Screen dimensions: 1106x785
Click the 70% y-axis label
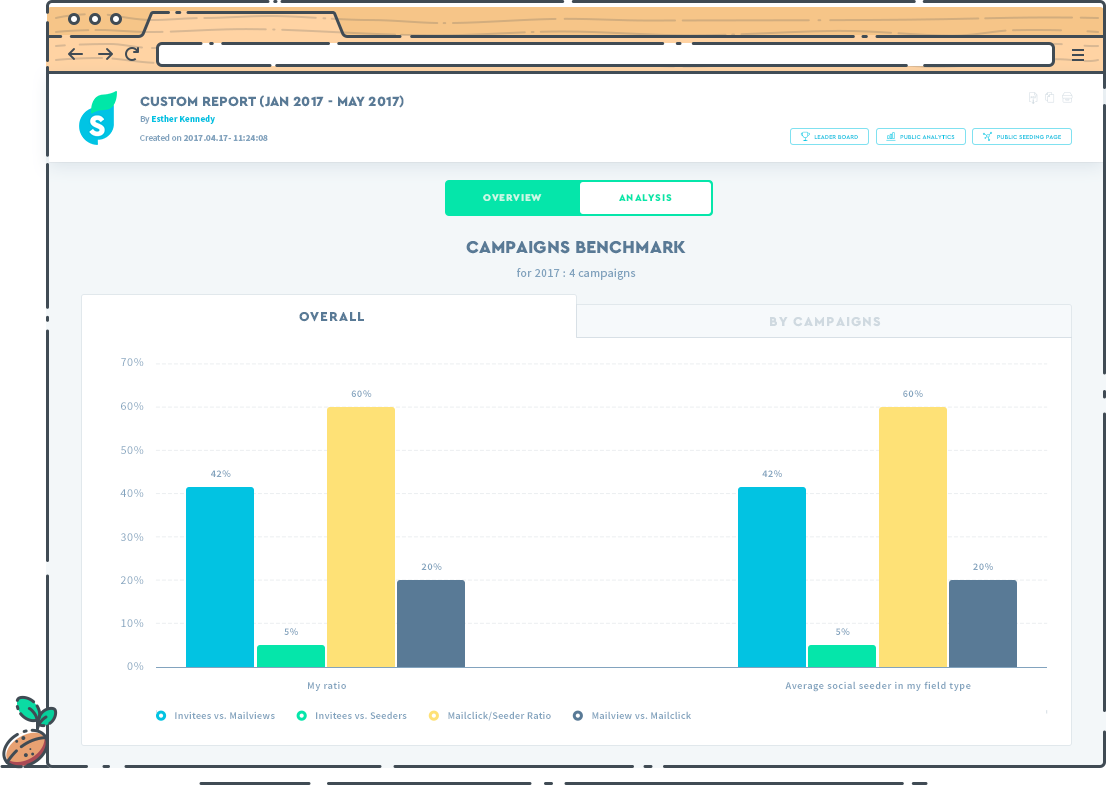click(132, 363)
